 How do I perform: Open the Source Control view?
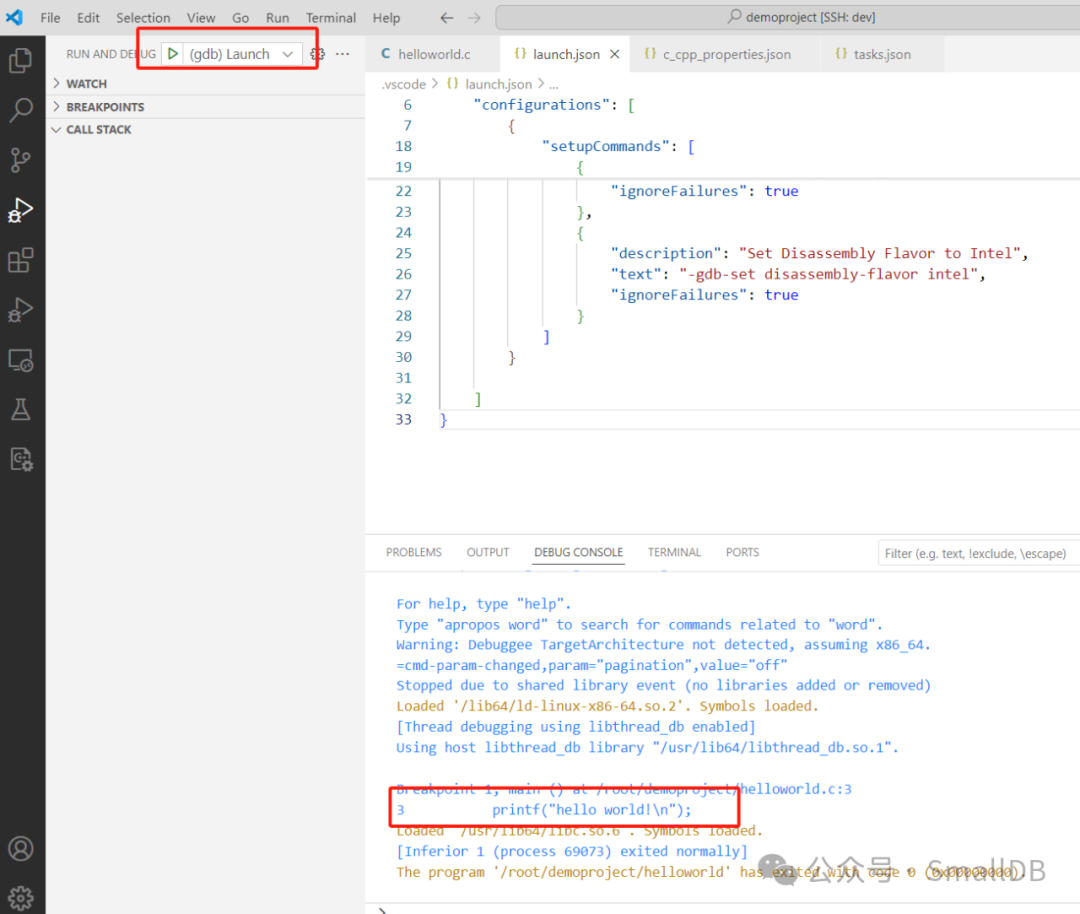click(x=21, y=160)
